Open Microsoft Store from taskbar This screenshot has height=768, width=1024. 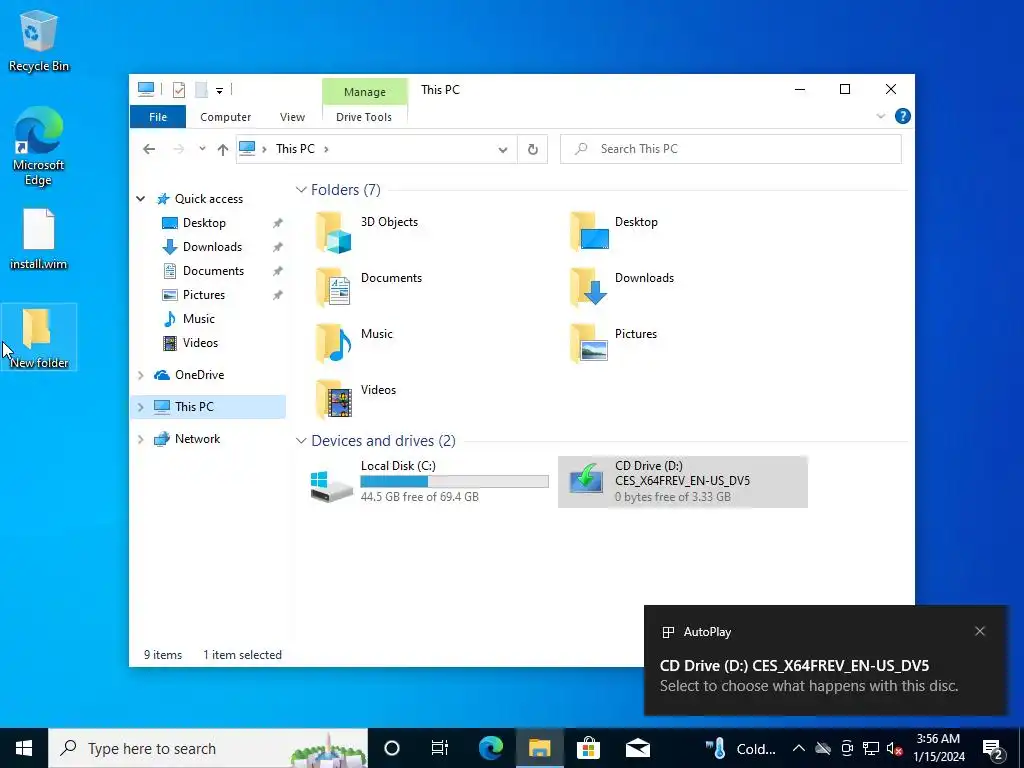point(588,748)
